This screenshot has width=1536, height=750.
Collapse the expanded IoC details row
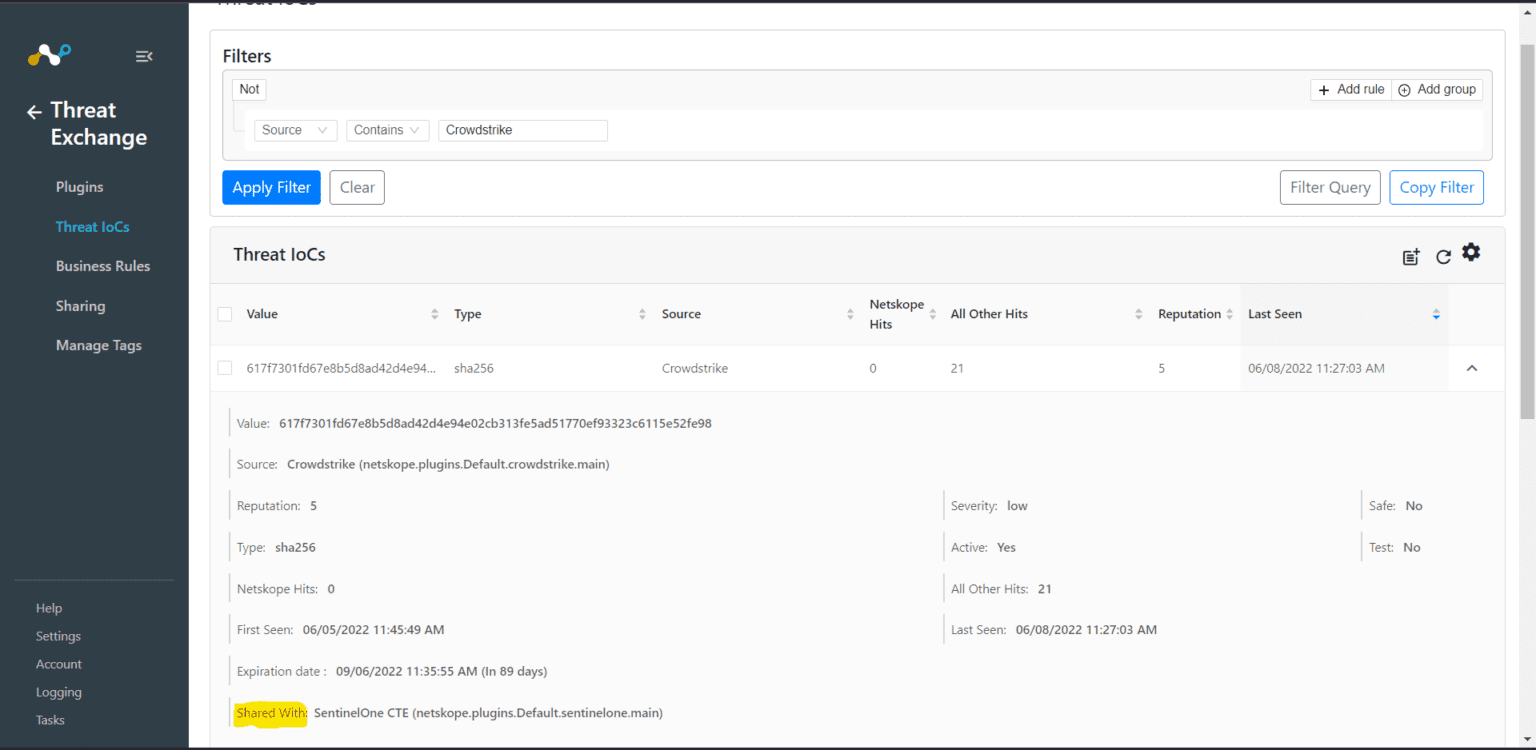(1471, 368)
